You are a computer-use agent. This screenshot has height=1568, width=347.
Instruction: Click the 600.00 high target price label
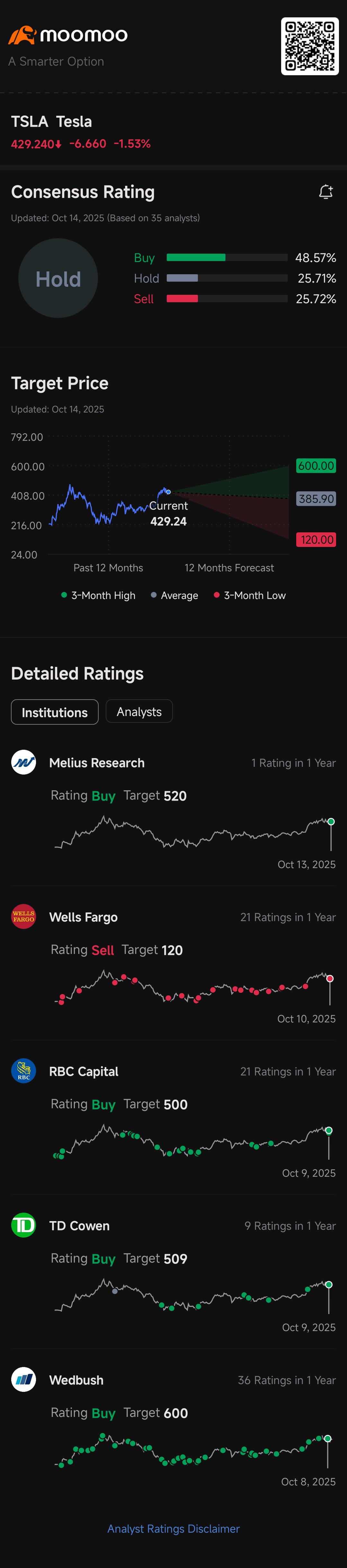tap(316, 466)
